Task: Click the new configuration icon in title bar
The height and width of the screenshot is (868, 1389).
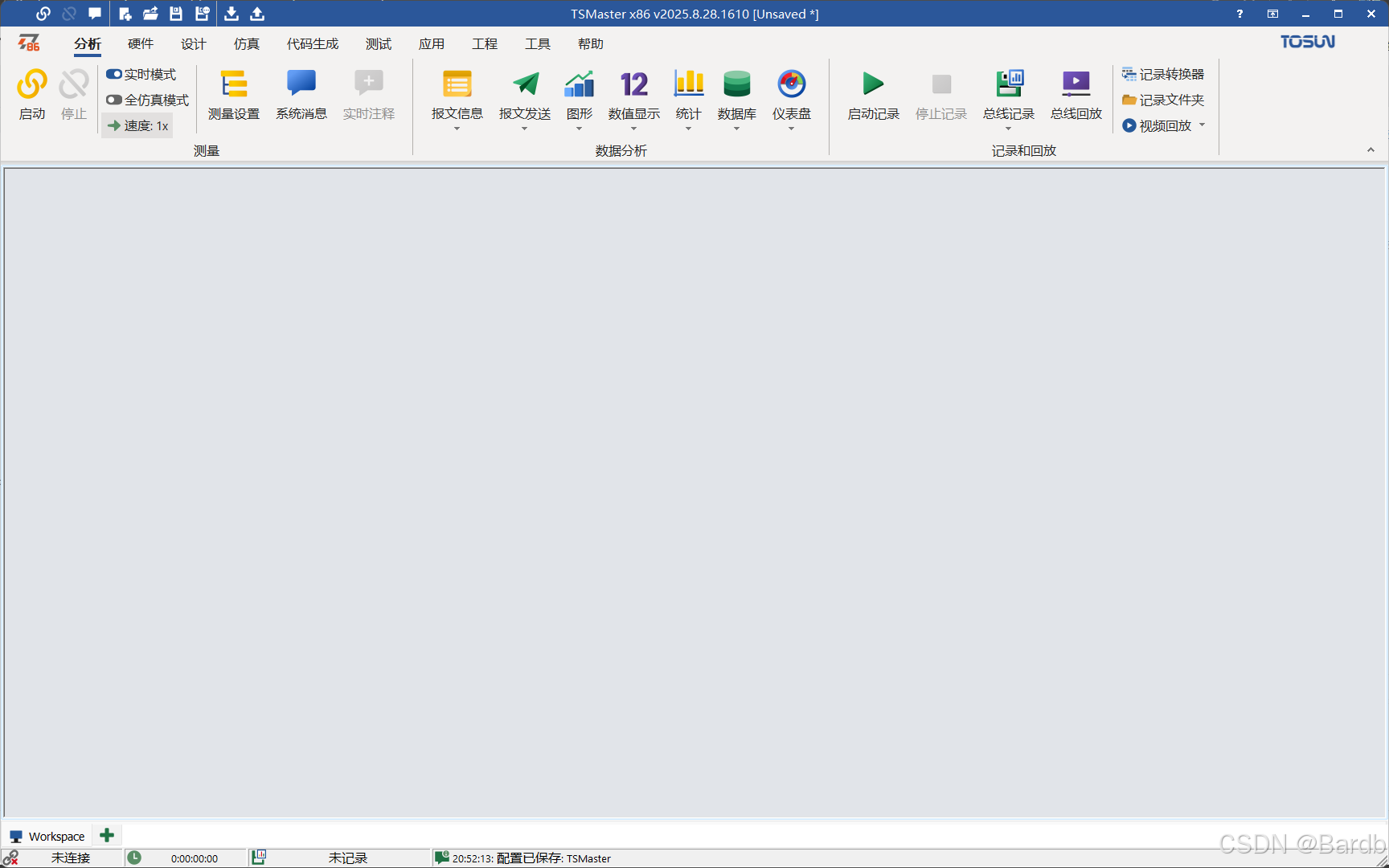Action: tap(125, 14)
